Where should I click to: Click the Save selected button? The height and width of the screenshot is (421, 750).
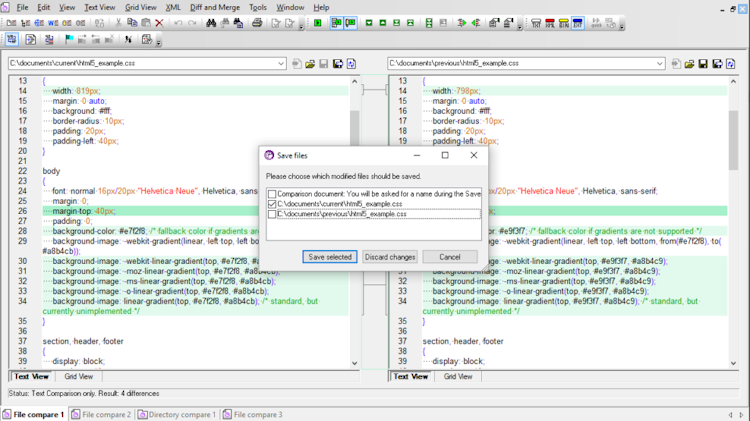(x=330, y=257)
